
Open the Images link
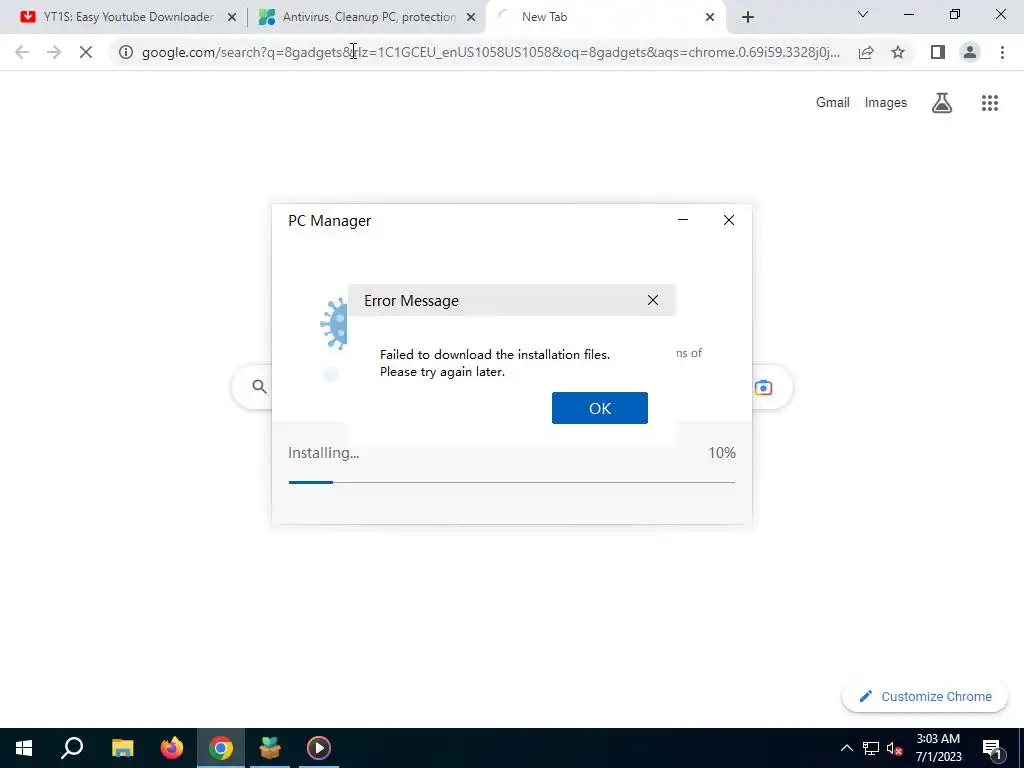coord(886,103)
